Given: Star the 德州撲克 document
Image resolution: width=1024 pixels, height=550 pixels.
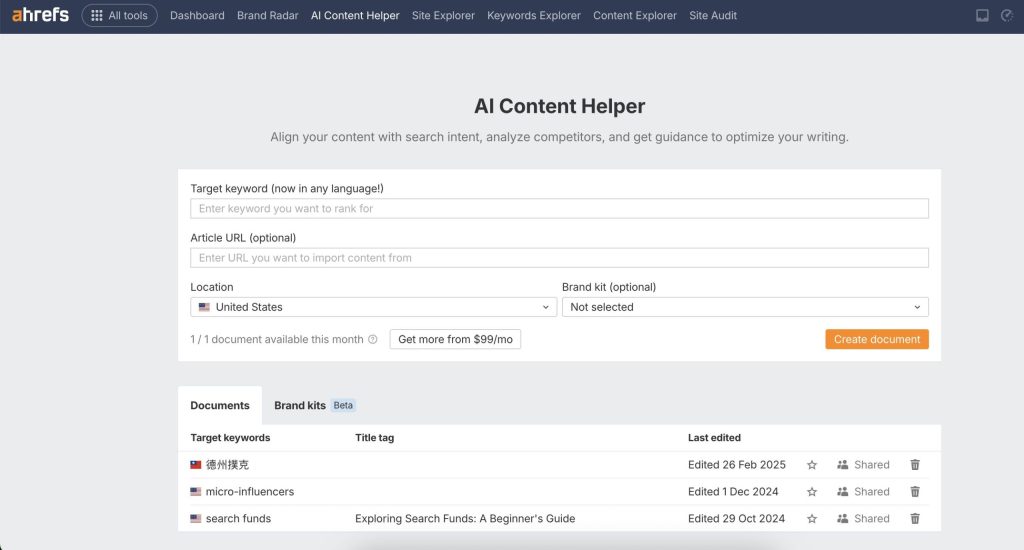Looking at the screenshot, I should click(812, 465).
